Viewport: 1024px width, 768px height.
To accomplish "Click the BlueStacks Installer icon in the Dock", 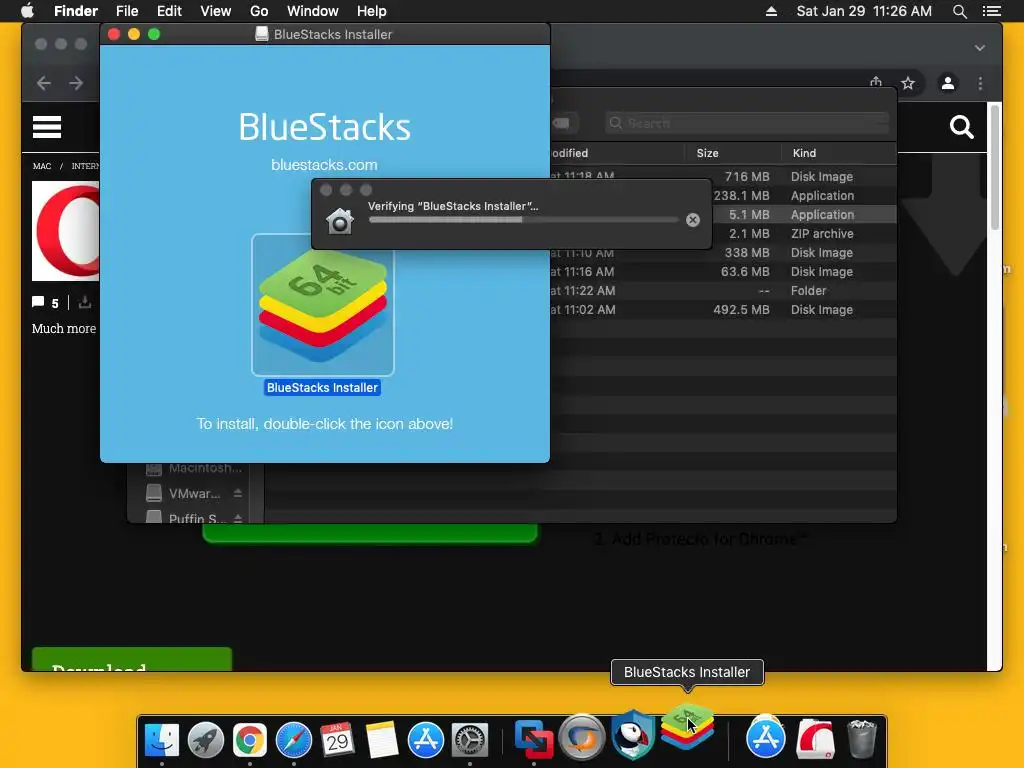I will pos(687,726).
